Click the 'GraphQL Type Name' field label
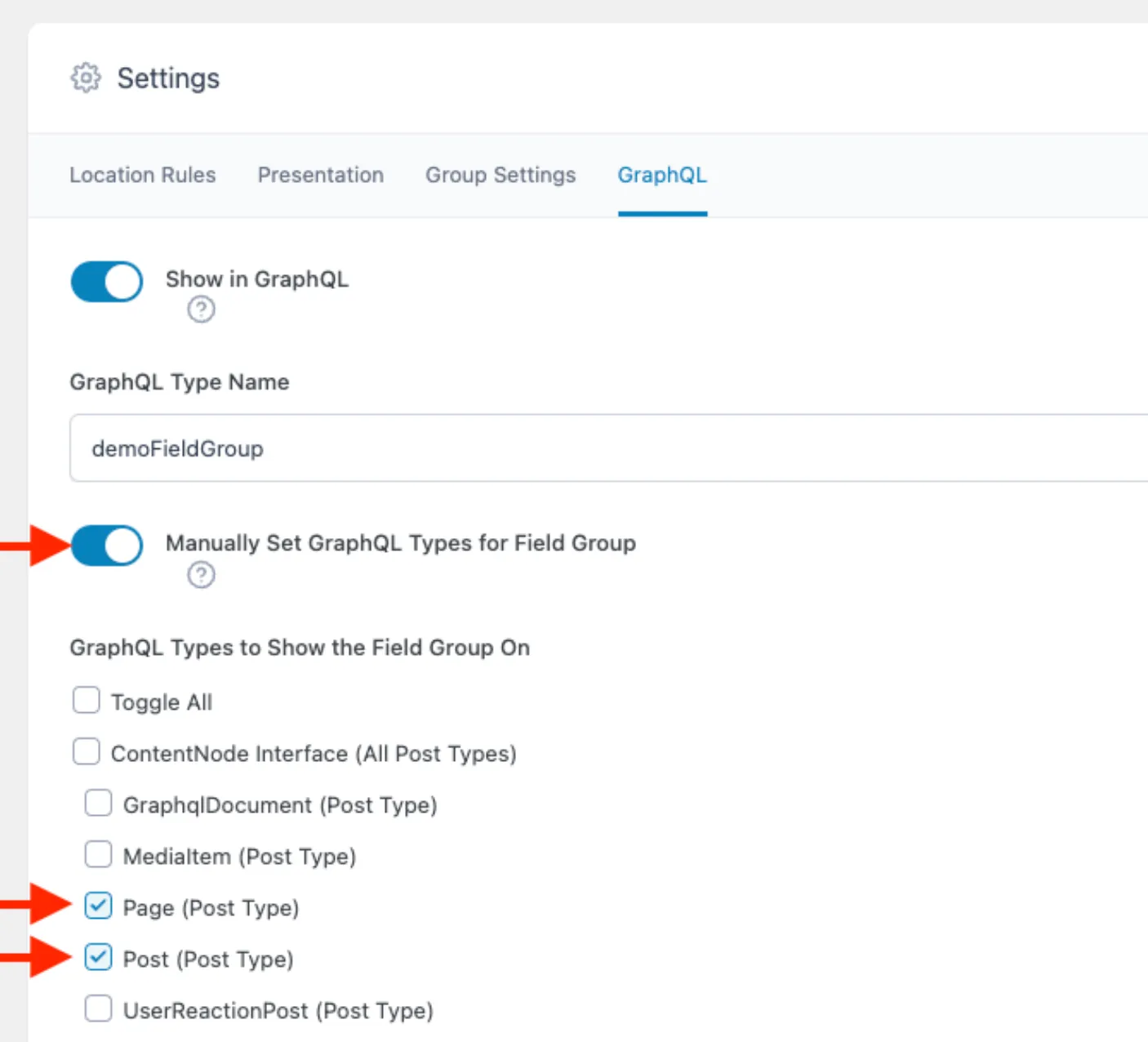Image resolution: width=1148 pixels, height=1042 pixels. click(x=180, y=382)
